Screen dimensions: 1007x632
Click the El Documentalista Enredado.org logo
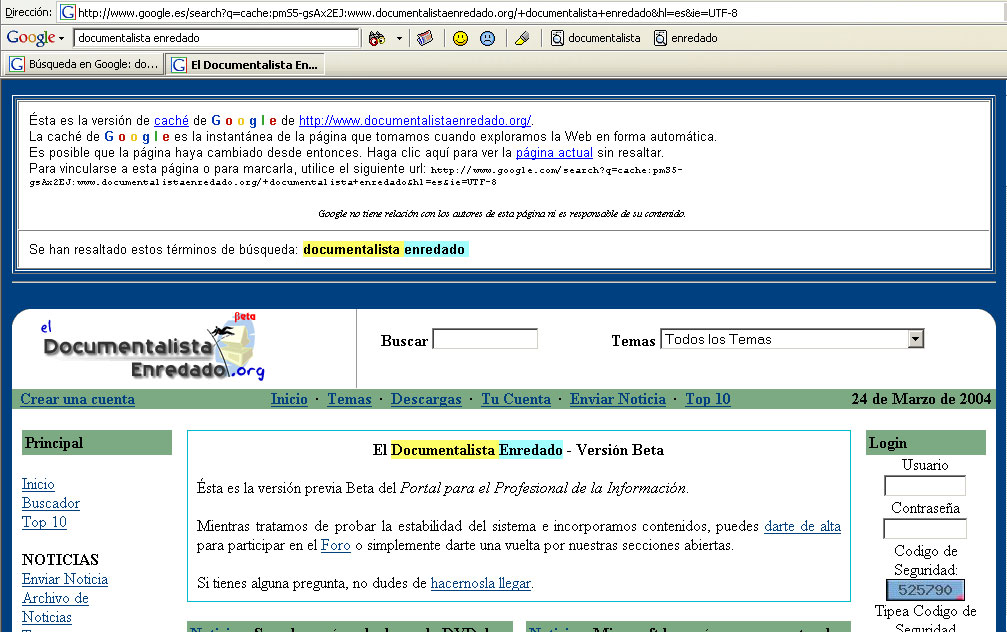click(153, 347)
